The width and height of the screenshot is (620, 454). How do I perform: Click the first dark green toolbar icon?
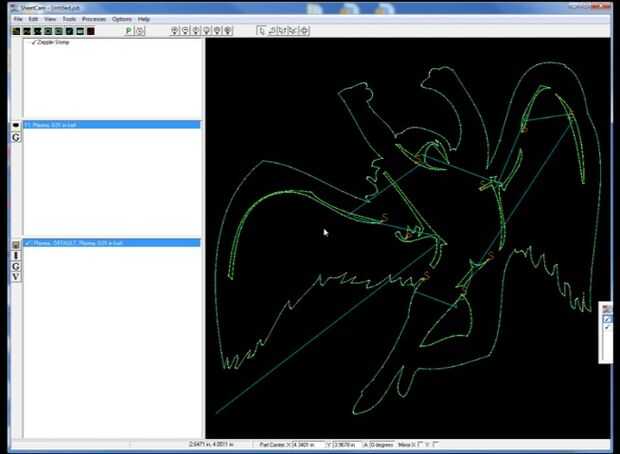[16, 31]
